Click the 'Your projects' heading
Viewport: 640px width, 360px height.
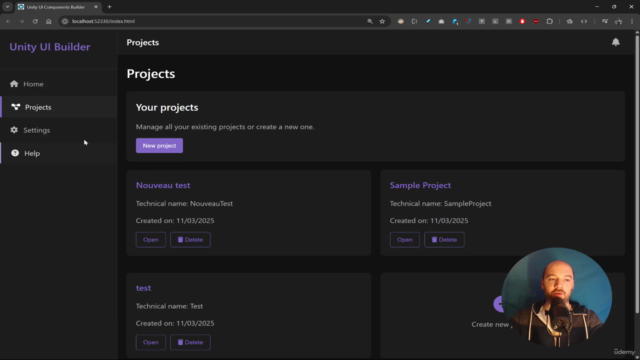pos(167,107)
